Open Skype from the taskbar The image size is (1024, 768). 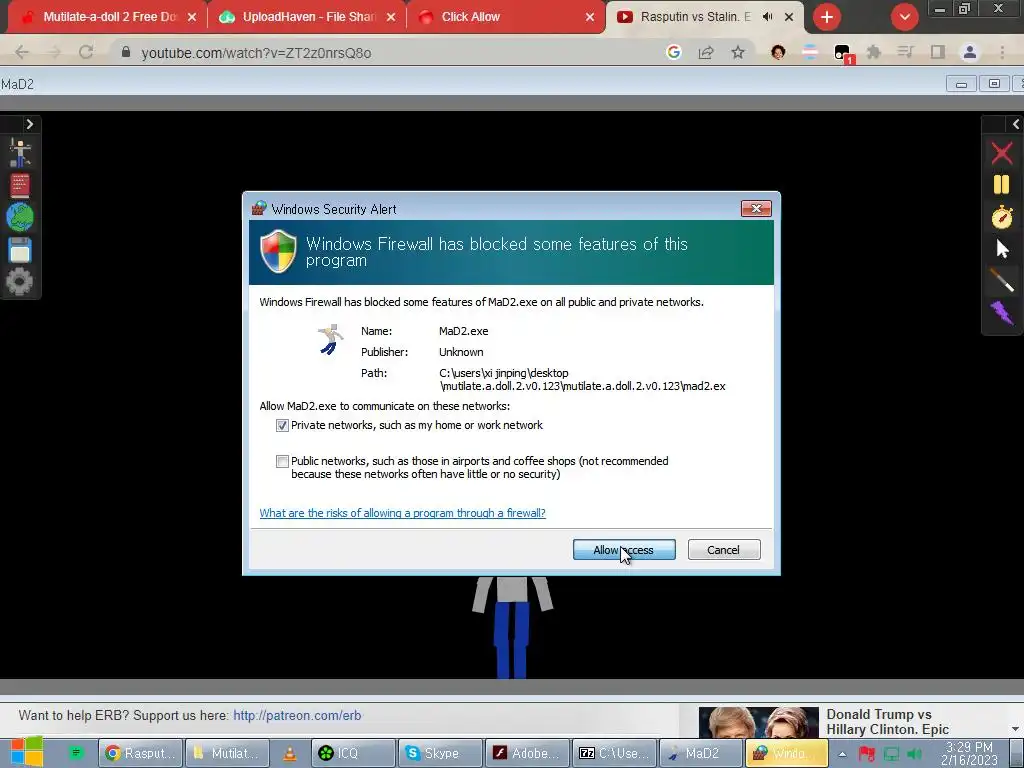[x=440, y=753]
